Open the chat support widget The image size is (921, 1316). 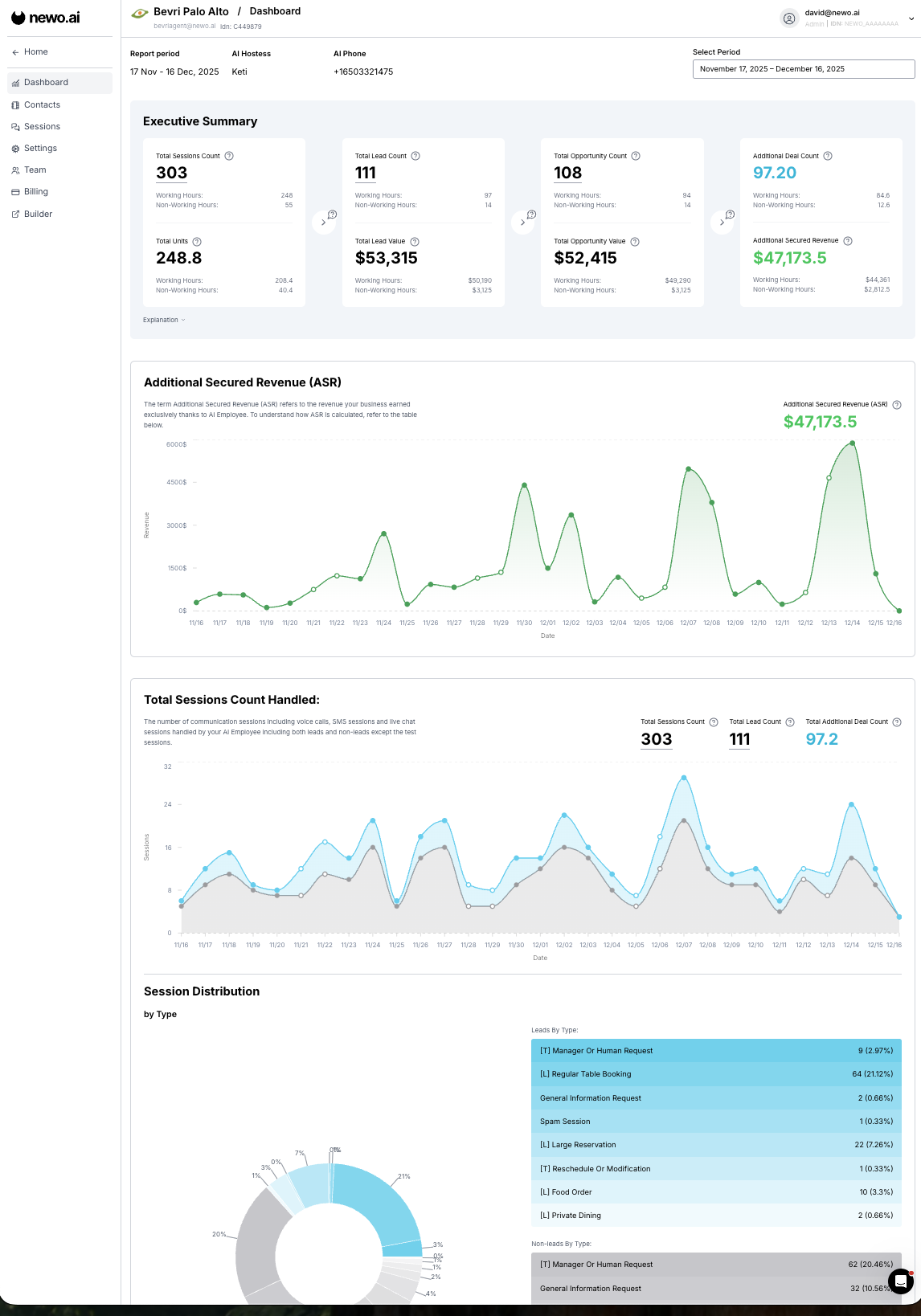(x=901, y=1281)
